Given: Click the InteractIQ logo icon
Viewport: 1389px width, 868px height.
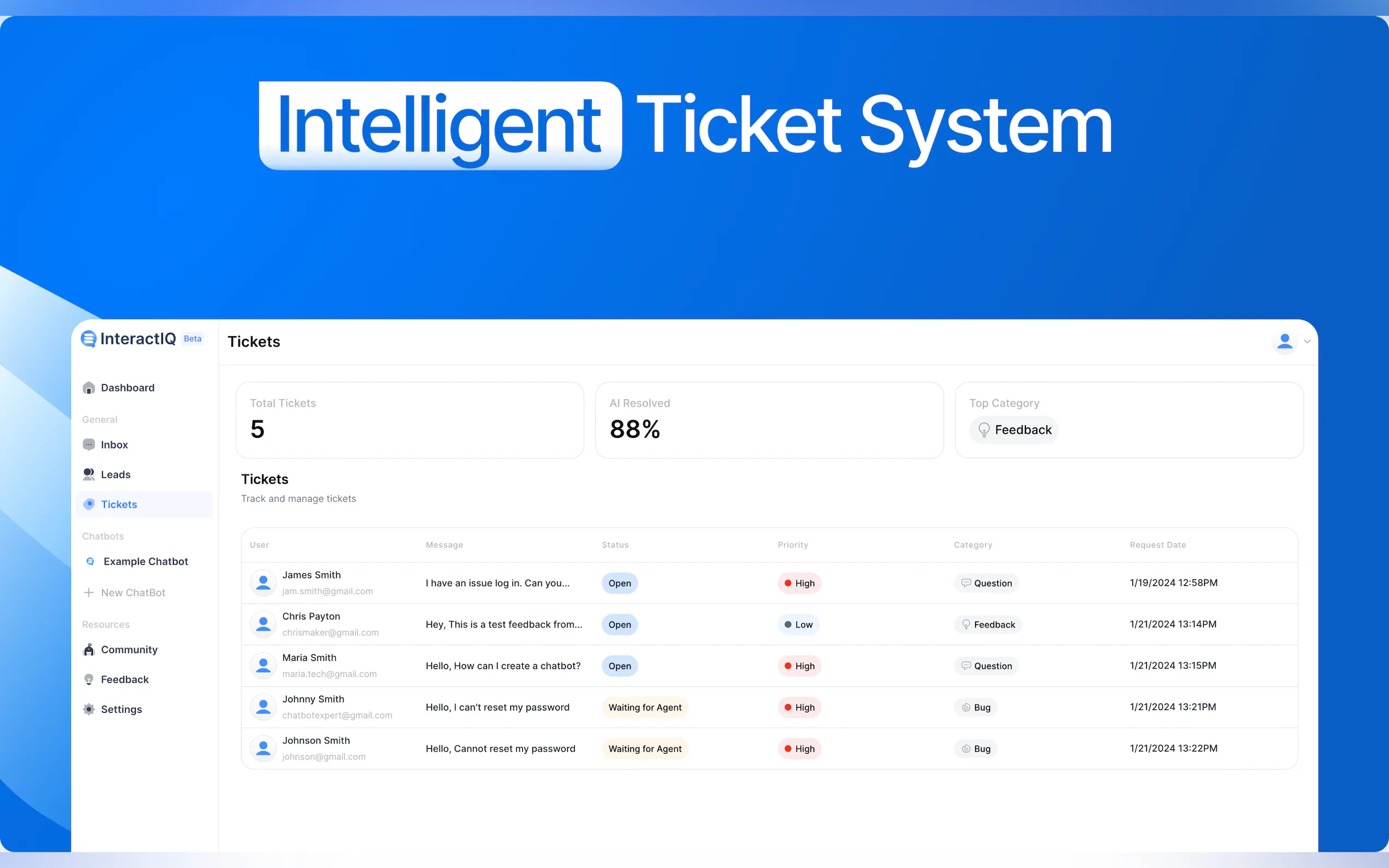Looking at the screenshot, I should tap(89, 339).
